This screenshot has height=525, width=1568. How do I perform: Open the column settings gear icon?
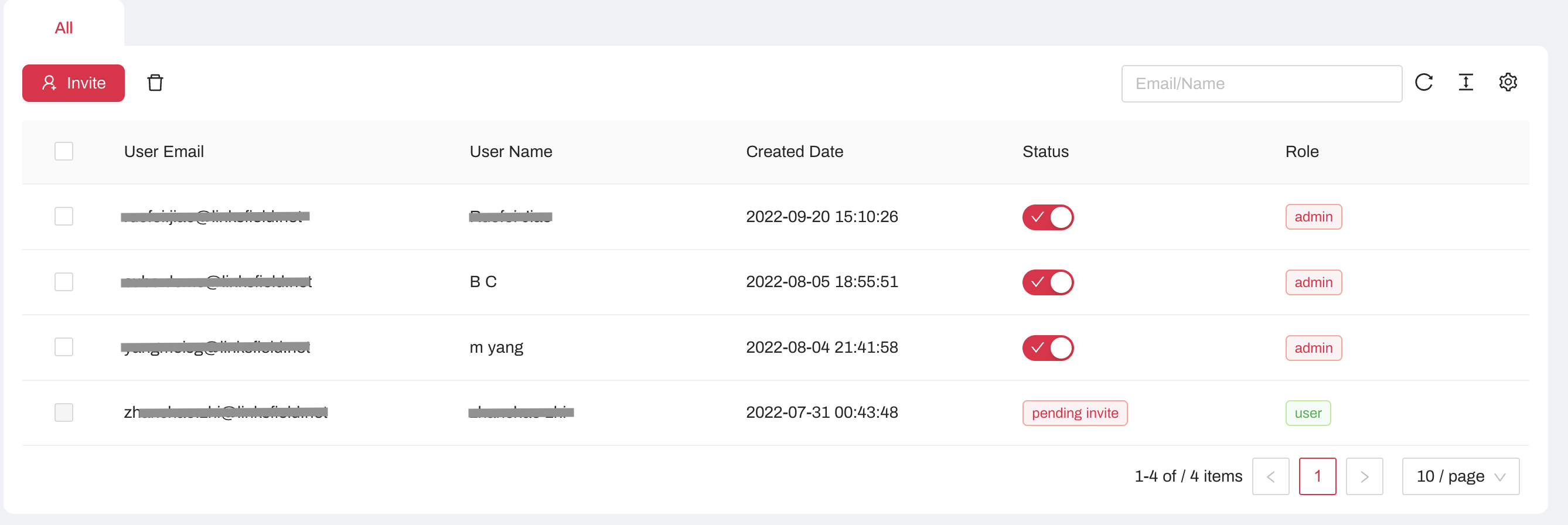tap(1508, 82)
